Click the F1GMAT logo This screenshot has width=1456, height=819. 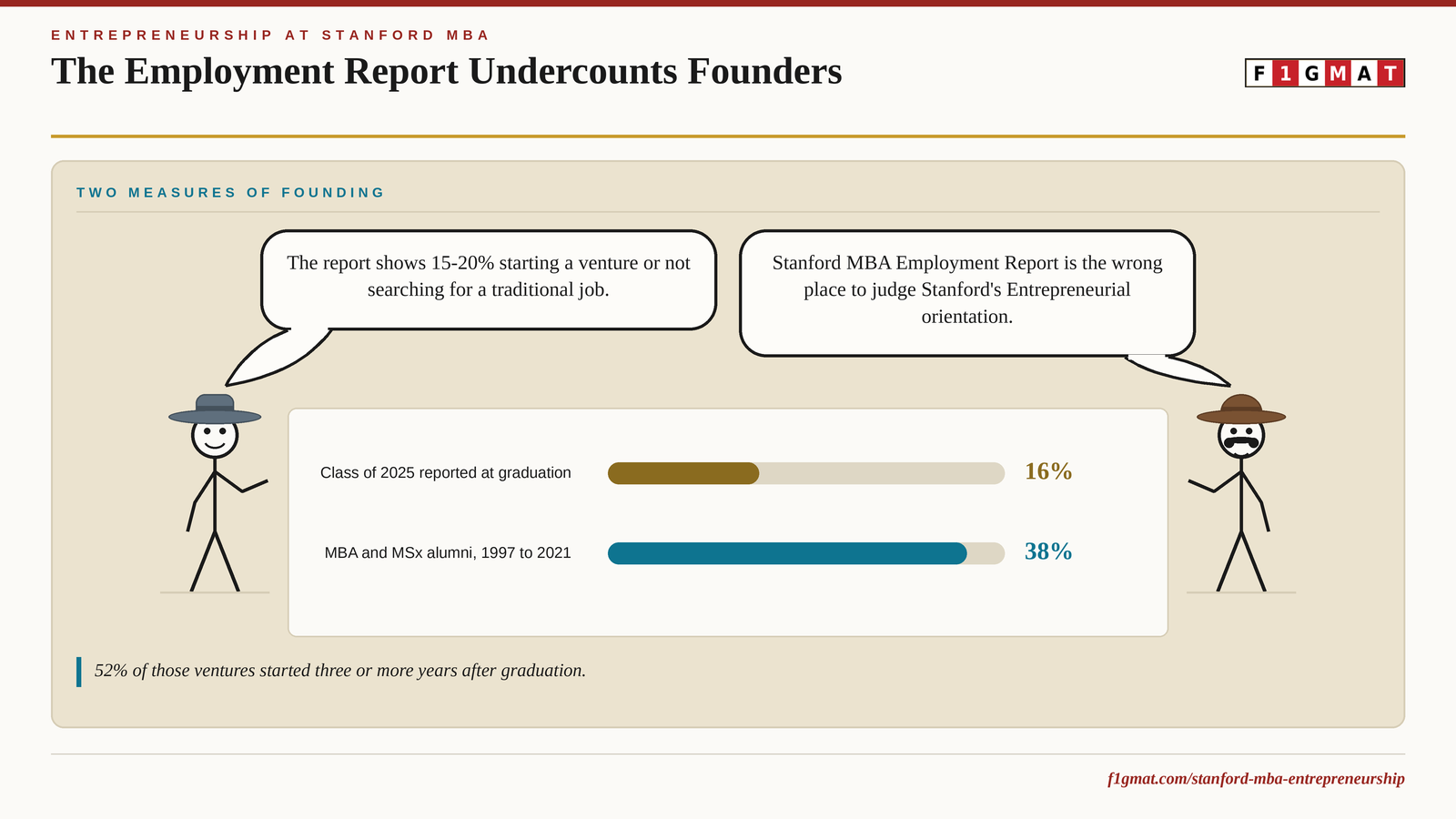tap(1325, 73)
